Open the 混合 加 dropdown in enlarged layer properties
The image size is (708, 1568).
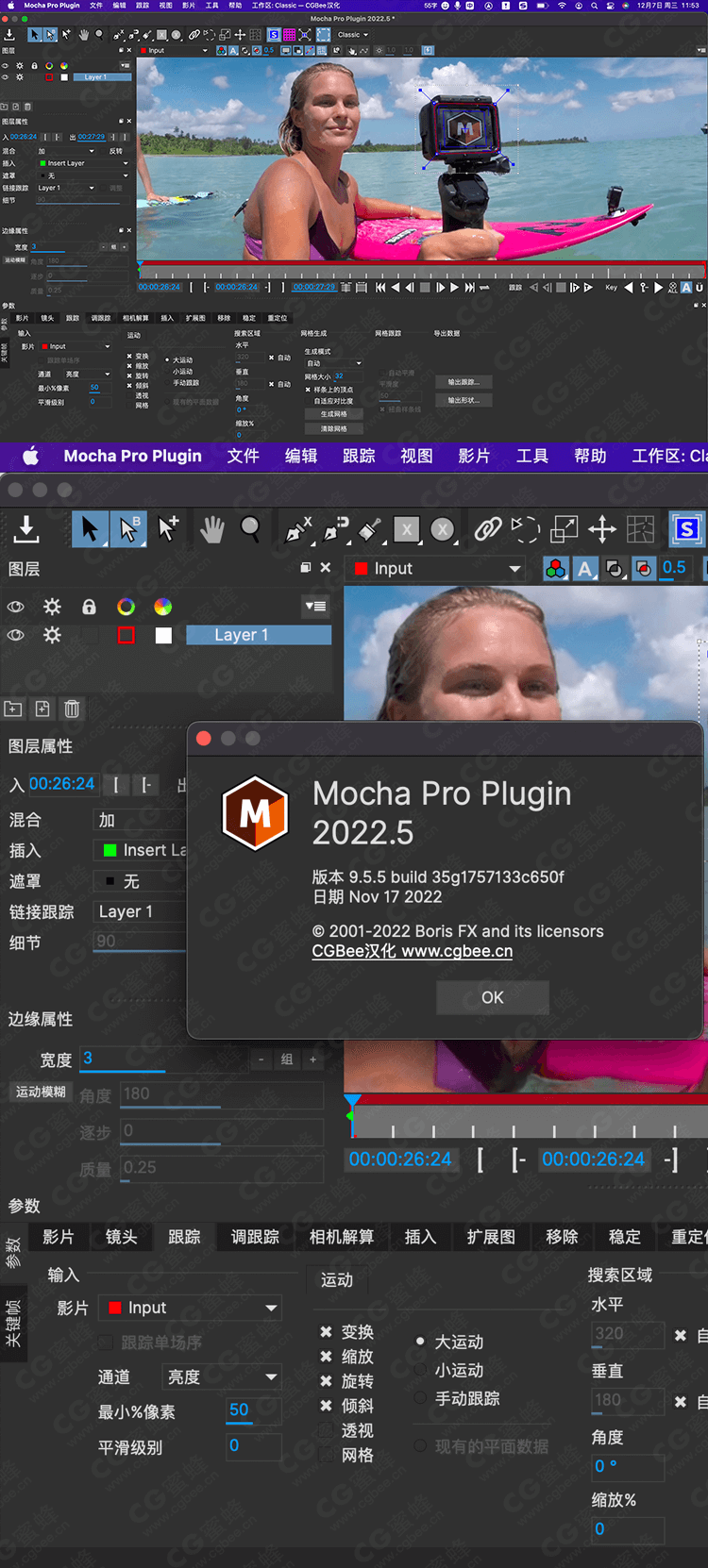tap(141, 820)
